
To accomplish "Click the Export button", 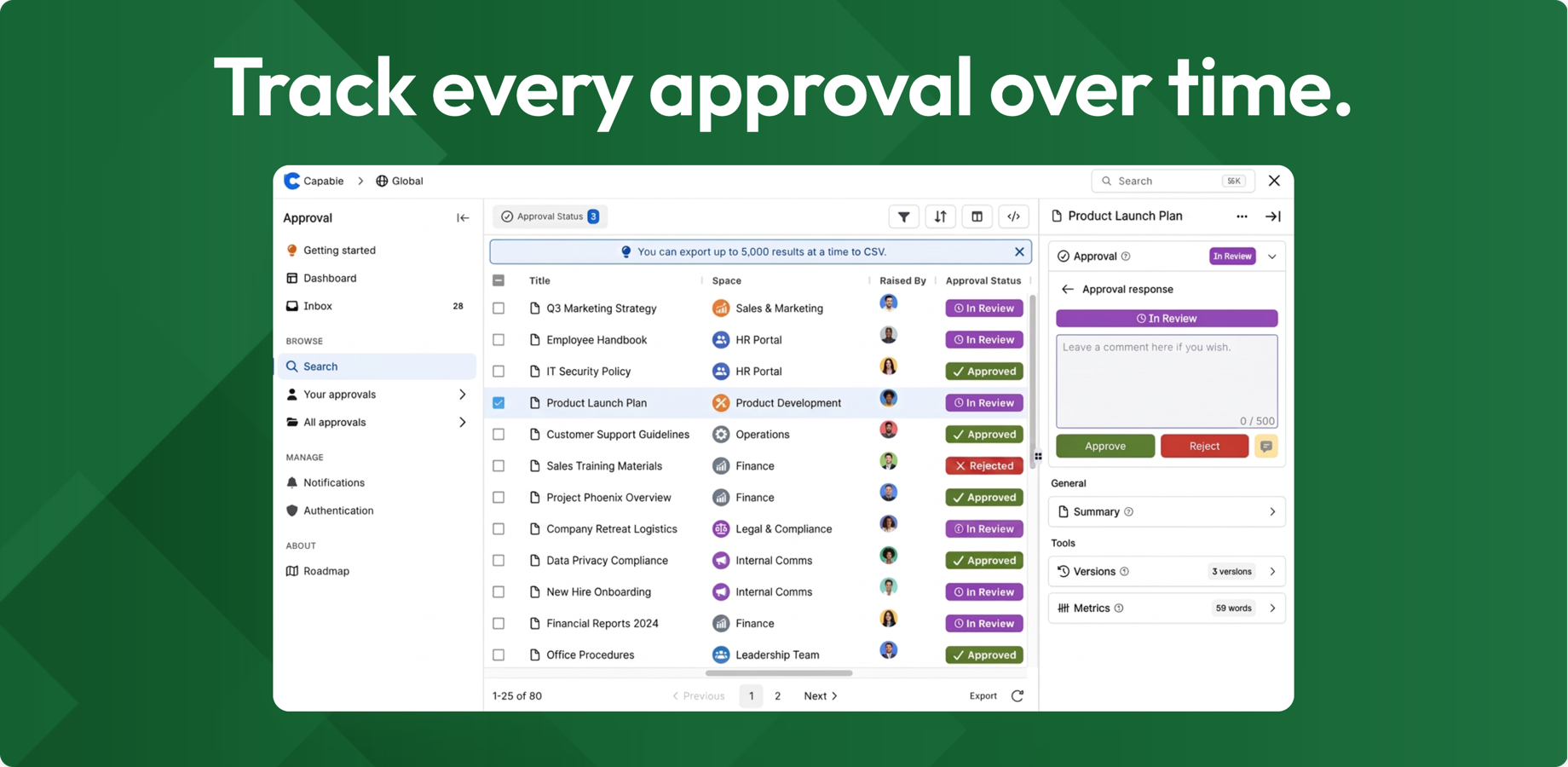I will (983, 696).
